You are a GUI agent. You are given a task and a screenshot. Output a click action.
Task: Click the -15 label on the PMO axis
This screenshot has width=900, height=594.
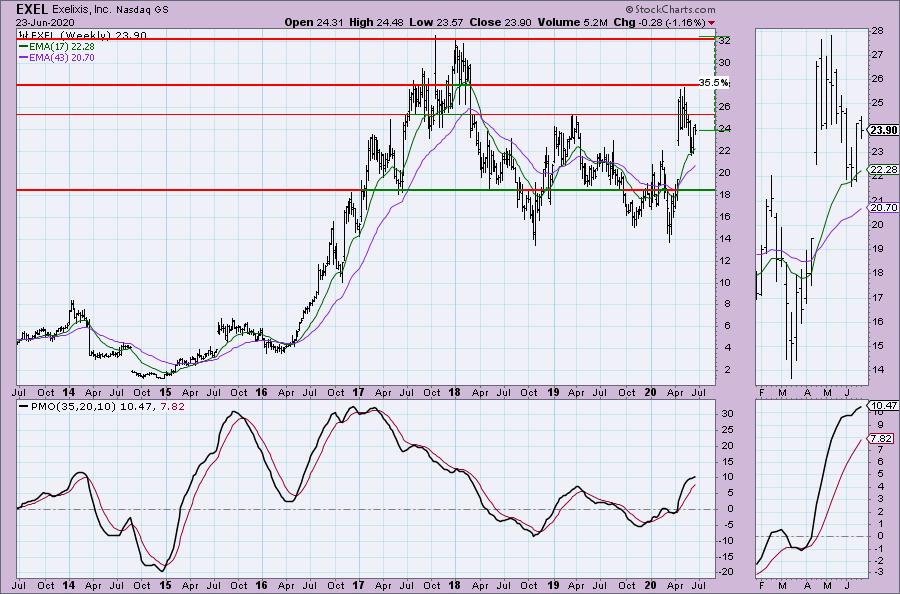point(726,556)
